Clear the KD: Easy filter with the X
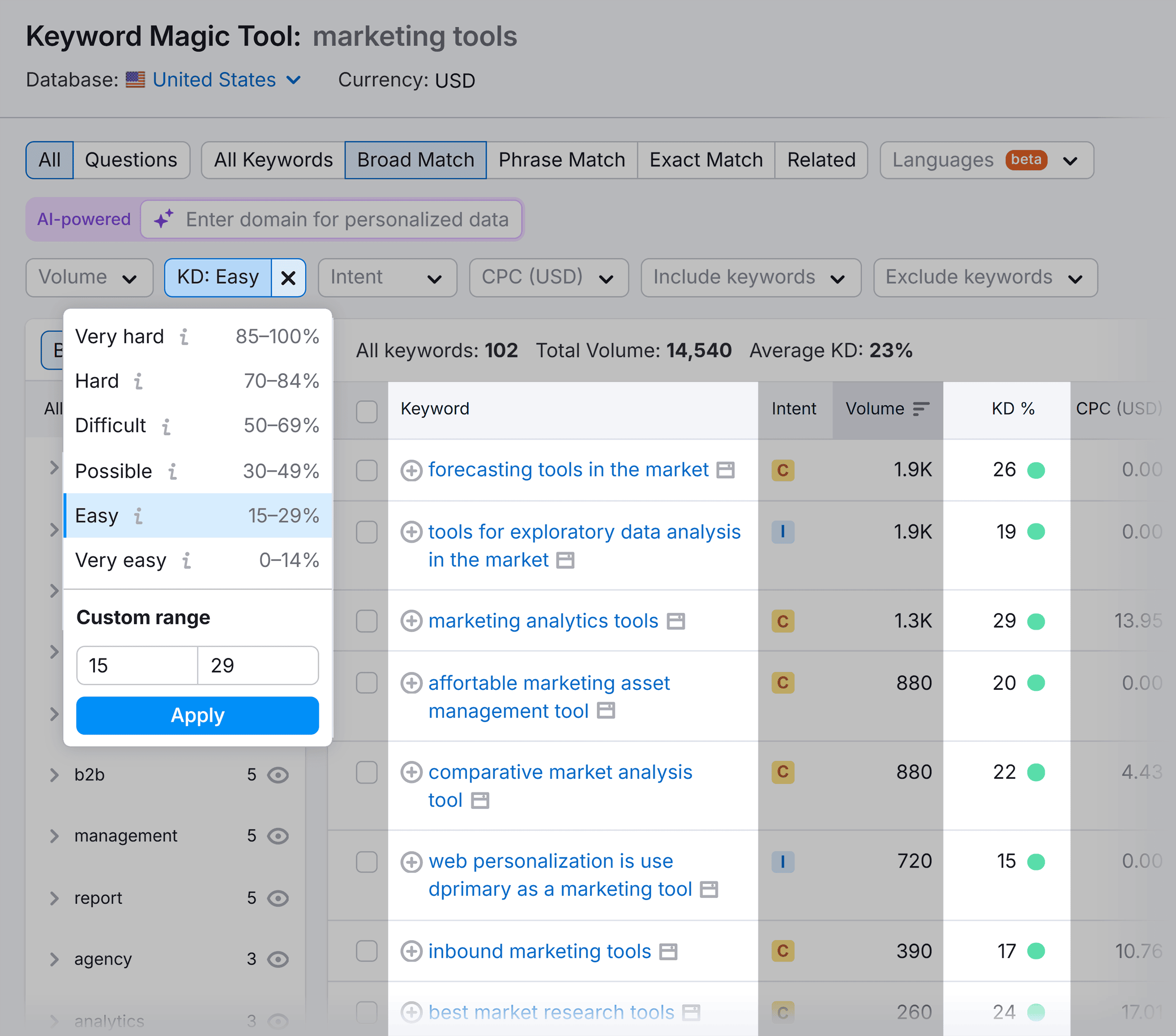Image resolution: width=1176 pixels, height=1036 pixels. [289, 277]
